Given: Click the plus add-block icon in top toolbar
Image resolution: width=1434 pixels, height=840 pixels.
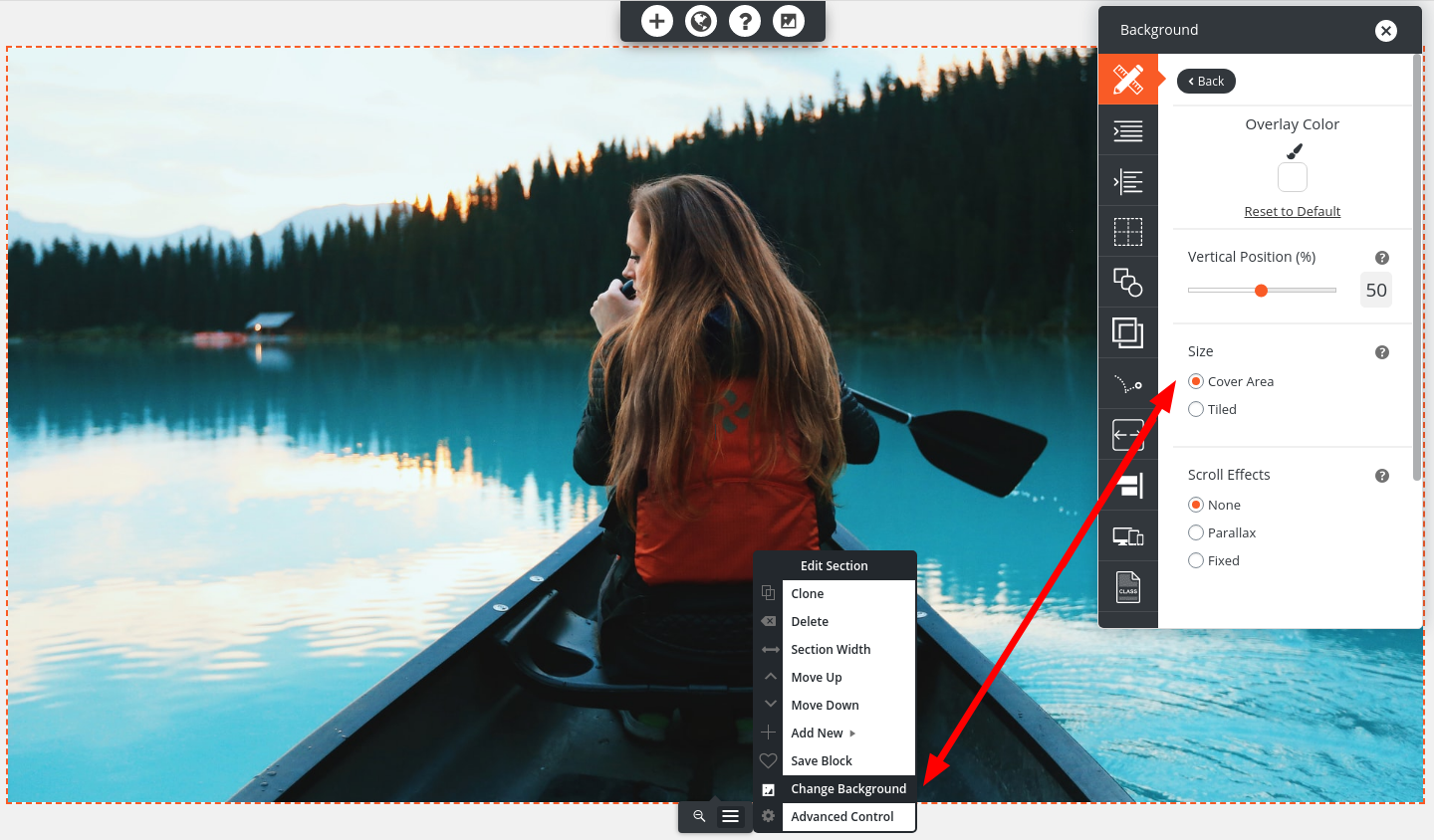Looking at the screenshot, I should [x=657, y=21].
